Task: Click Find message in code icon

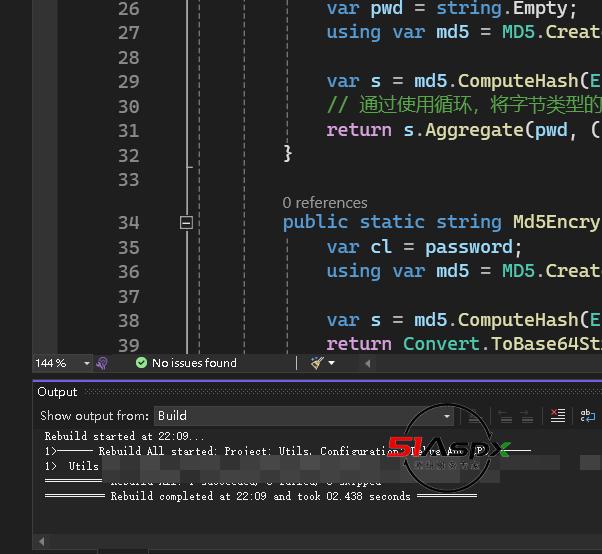Action: [x=475, y=416]
